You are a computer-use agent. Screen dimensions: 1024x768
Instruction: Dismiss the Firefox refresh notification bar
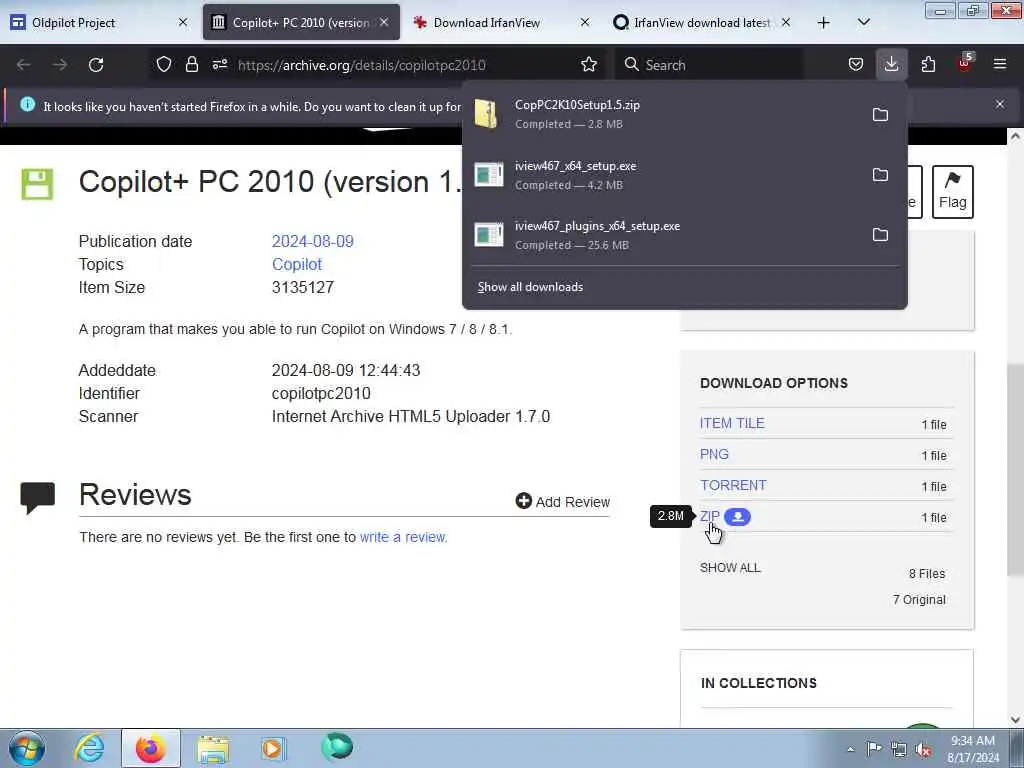click(x=999, y=104)
